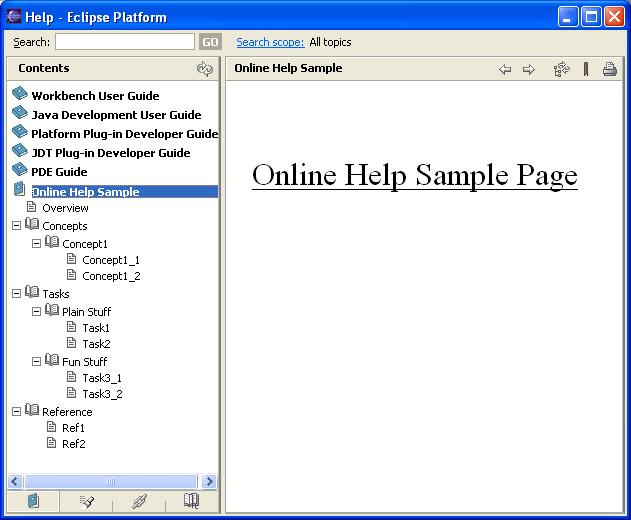Image resolution: width=631 pixels, height=520 pixels.
Task: Click Platform Plug-in Developer Guide book icon
Action: (x=19, y=131)
